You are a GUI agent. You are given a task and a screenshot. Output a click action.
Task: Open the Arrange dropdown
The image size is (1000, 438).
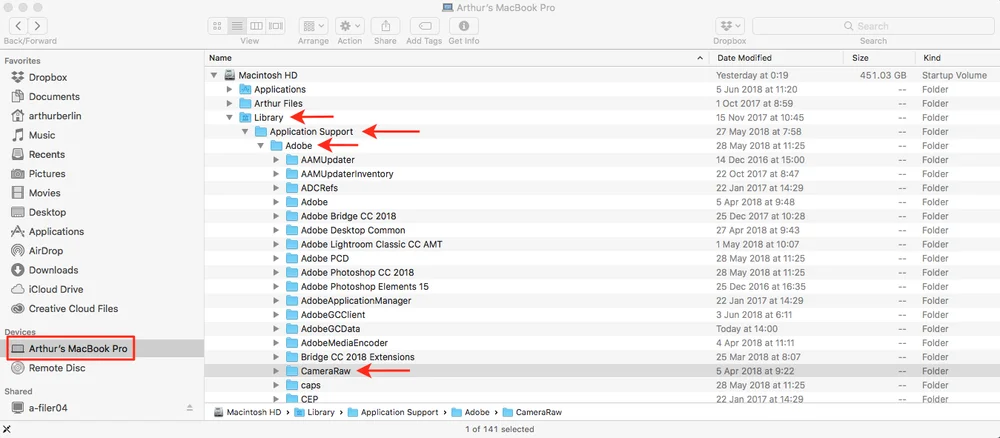[x=314, y=26]
